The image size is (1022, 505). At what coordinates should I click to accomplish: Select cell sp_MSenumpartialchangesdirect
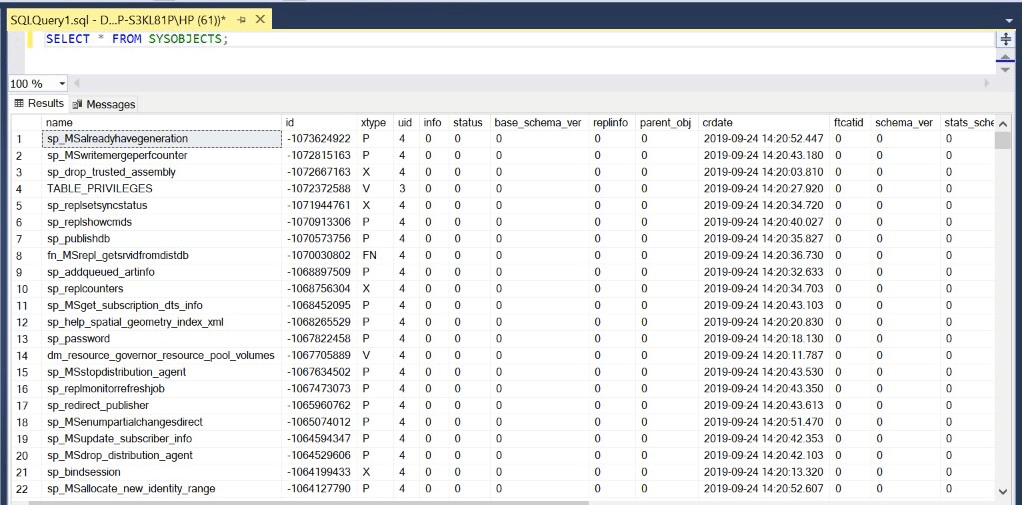162,422
